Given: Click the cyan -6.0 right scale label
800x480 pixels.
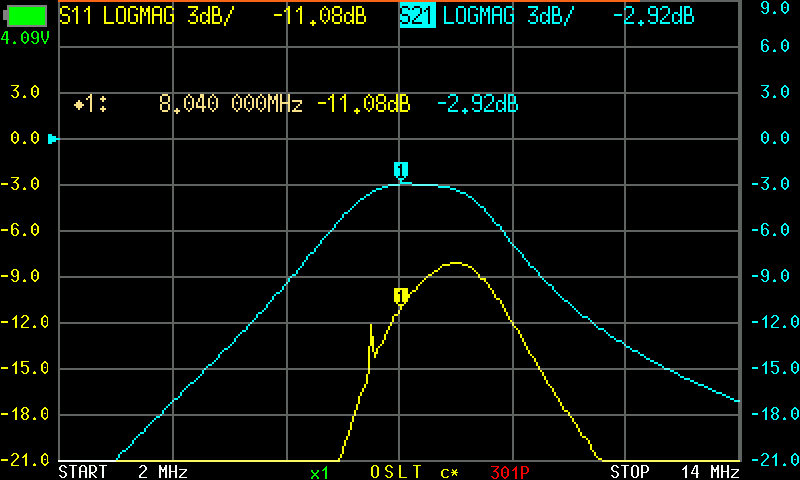Looking at the screenshot, I should [x=770, y=230].
